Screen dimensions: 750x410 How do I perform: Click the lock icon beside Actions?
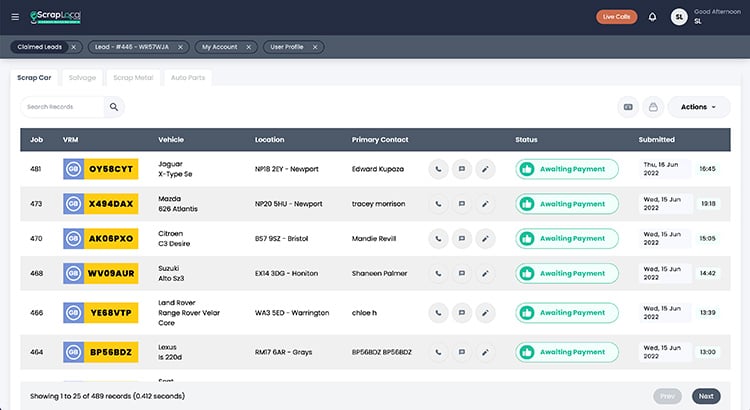point(653,107)
